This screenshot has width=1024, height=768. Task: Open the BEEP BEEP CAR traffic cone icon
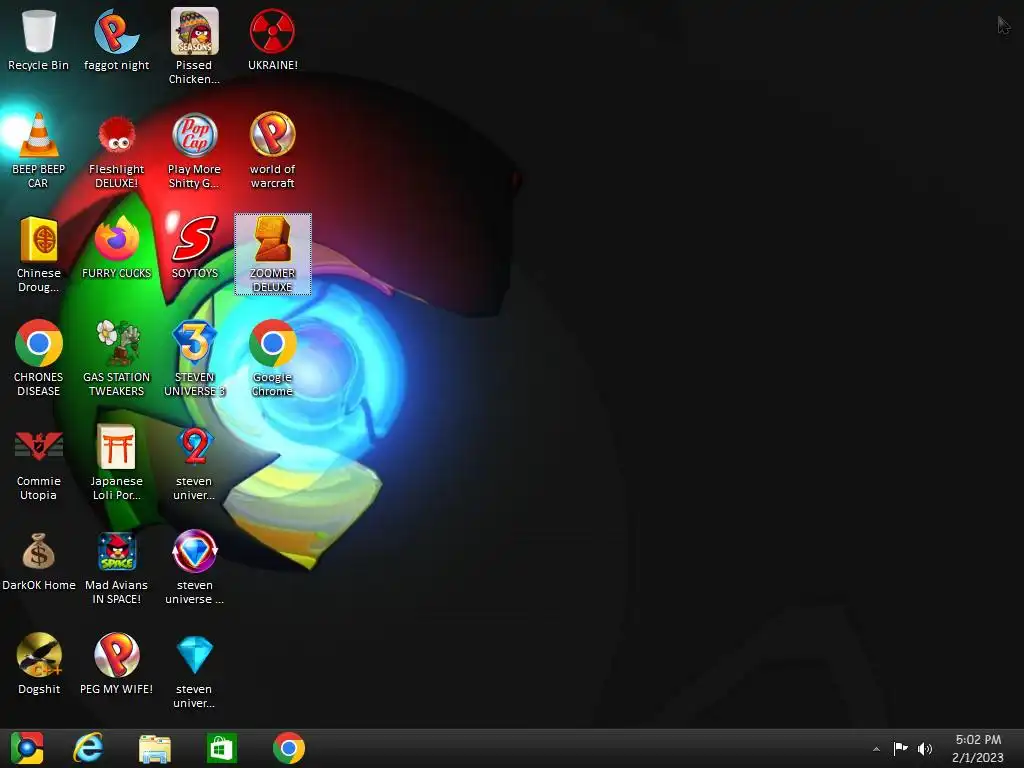coord(39,150)
